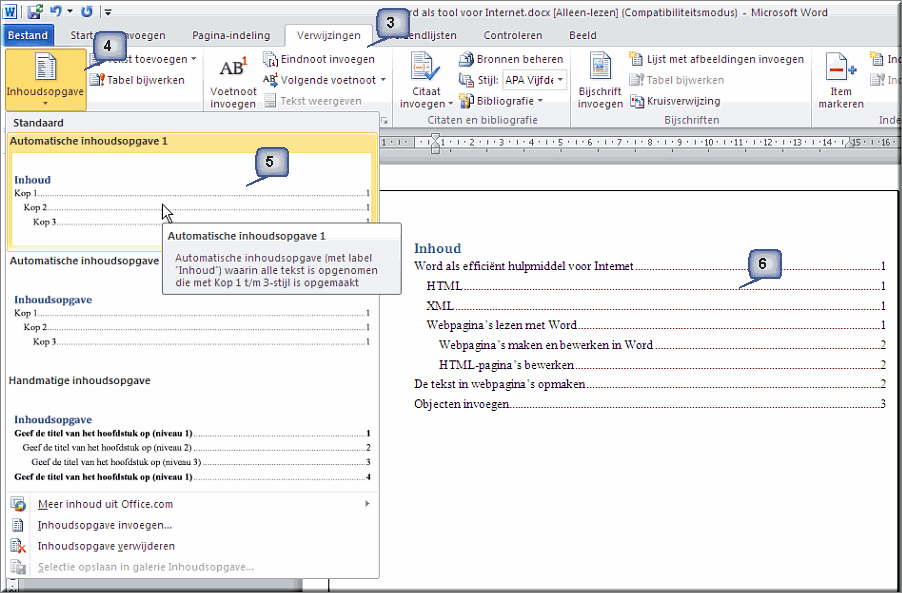Expand the Bibliografie dropdown arrow
Image resolution: width=902 pixels, height=593 pixels.
(x=540, y=101)
